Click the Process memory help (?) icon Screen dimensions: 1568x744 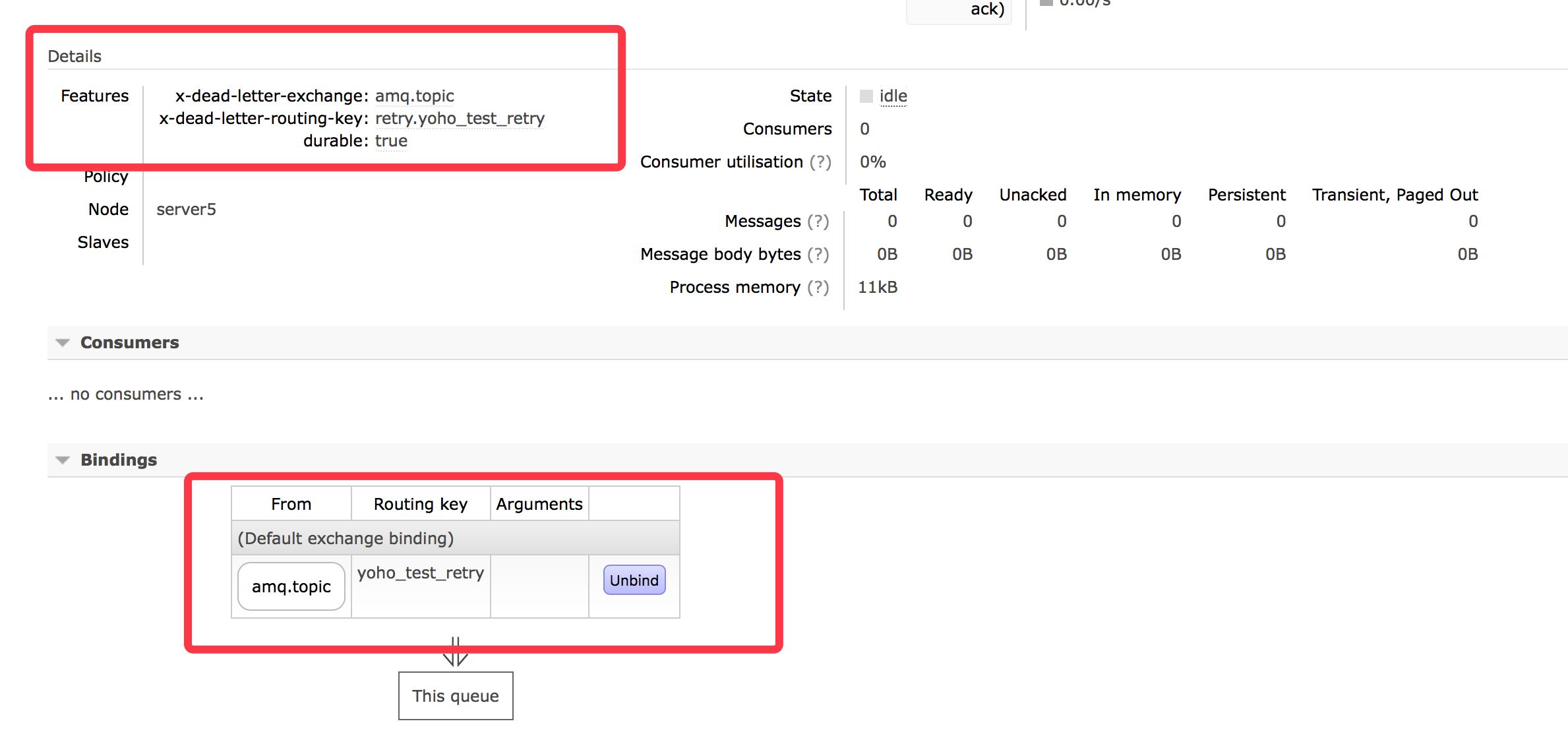(x=818, y=287)
